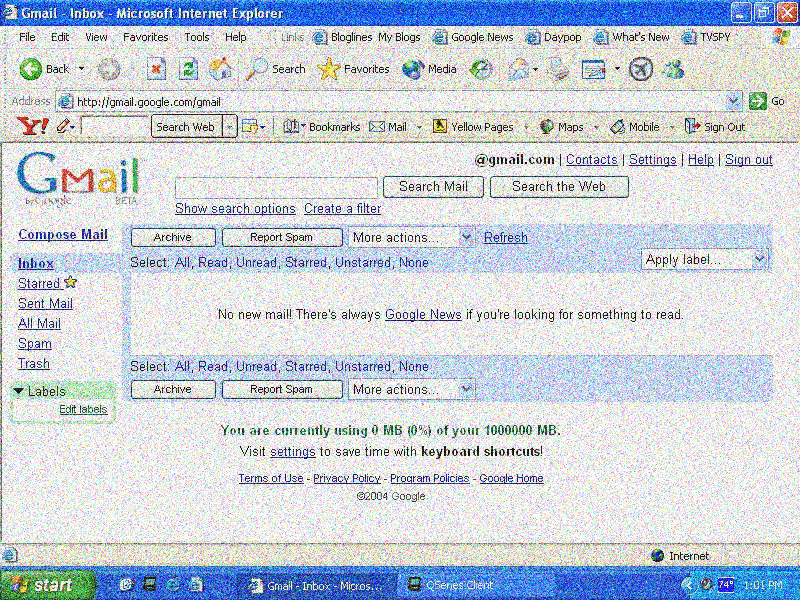Viewport: 800px width, 600px height.
Task: Open the Tools menu
Action: click(196, 37)
